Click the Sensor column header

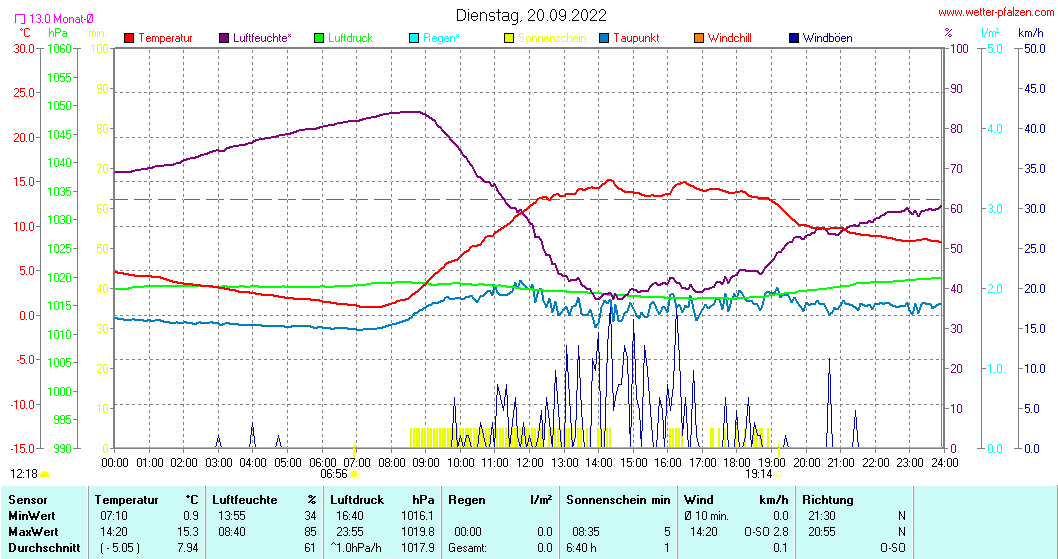pyautogui.click(x=28, y=500)
